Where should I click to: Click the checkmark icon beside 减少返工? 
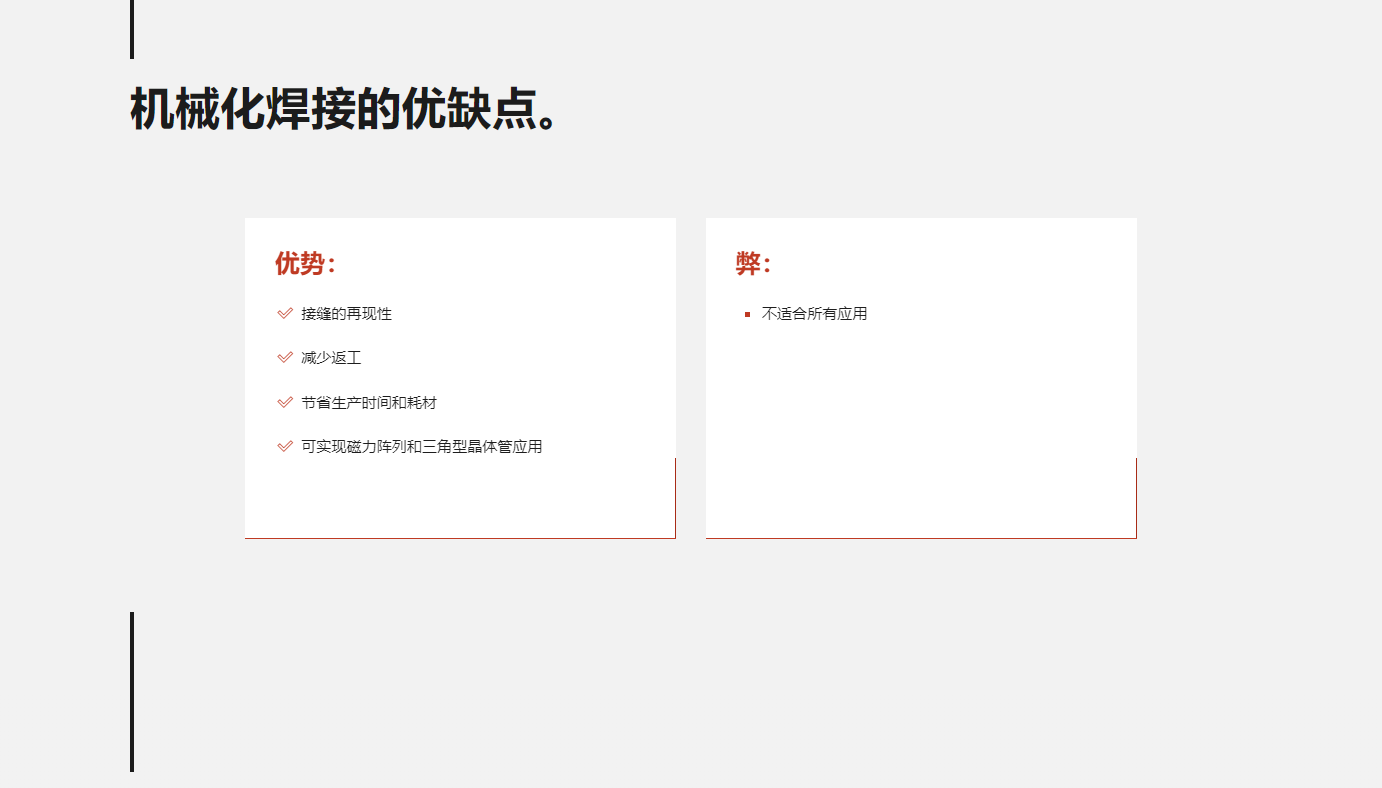point(285,358)
